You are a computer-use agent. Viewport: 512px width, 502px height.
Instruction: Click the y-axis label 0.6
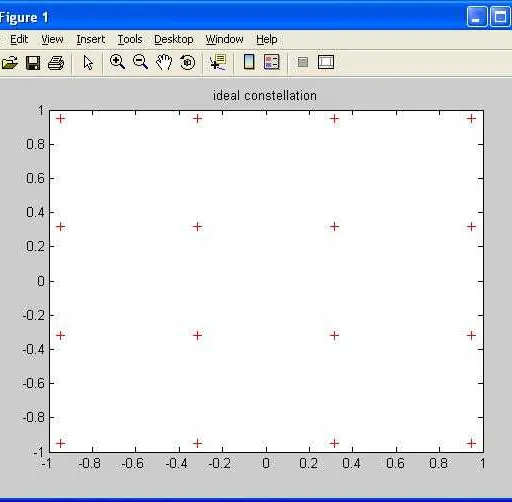click(35, 178)
